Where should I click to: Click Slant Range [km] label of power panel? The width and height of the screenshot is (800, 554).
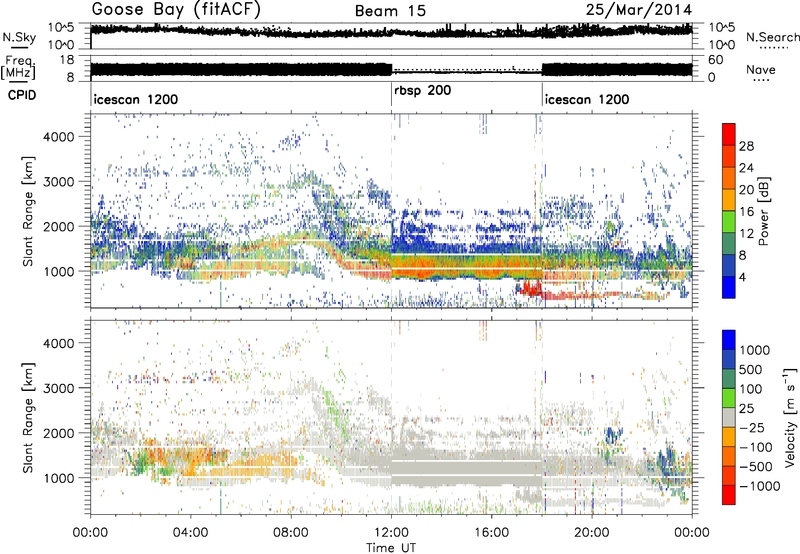[x=29, y=211]
